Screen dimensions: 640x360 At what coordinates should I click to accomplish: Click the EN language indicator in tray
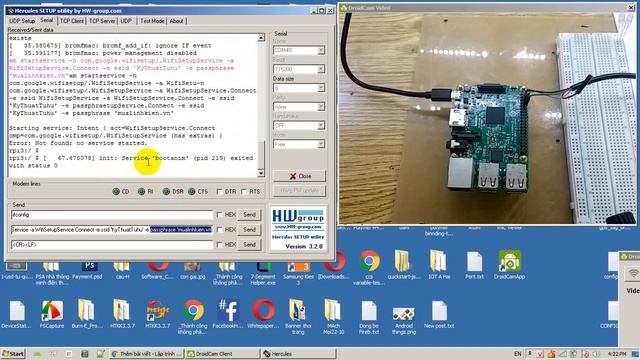(x=518, y=353)
